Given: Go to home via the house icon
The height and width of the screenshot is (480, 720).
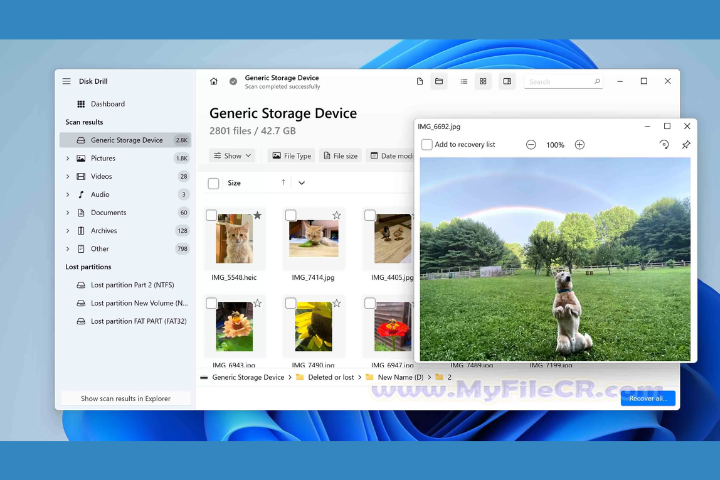Looking at the screenshot, I should (214, 81).
